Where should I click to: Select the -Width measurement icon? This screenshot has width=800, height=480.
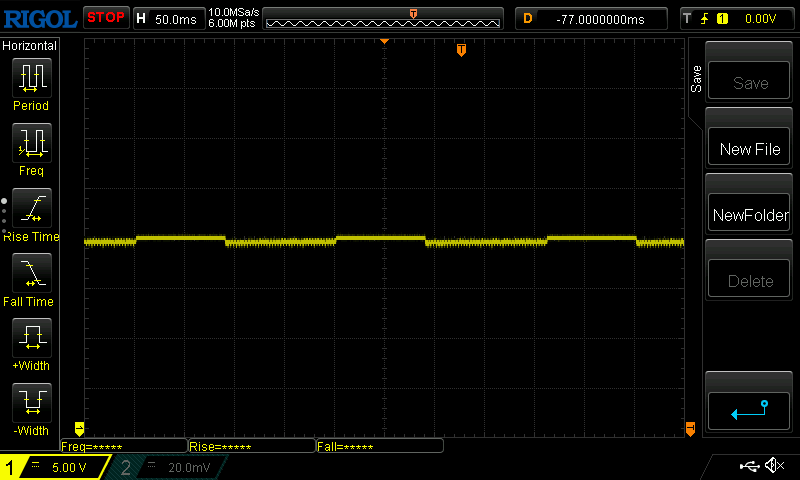[x=30, y=403]
